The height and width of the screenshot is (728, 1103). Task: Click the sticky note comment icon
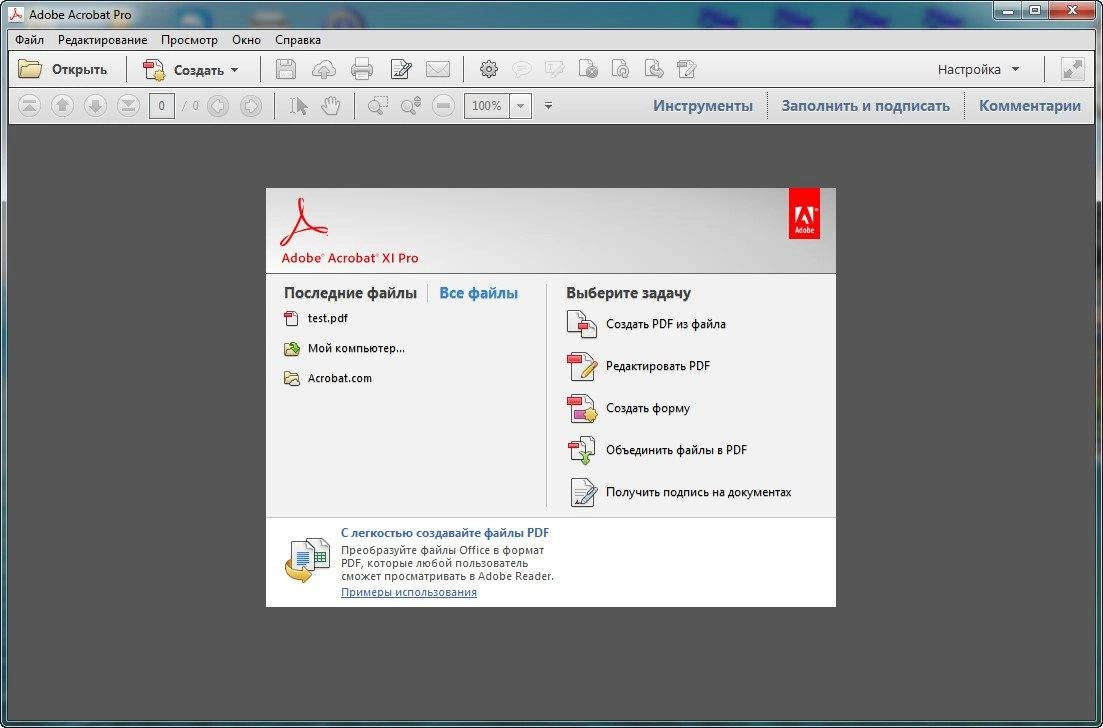[x=521, y=69]
